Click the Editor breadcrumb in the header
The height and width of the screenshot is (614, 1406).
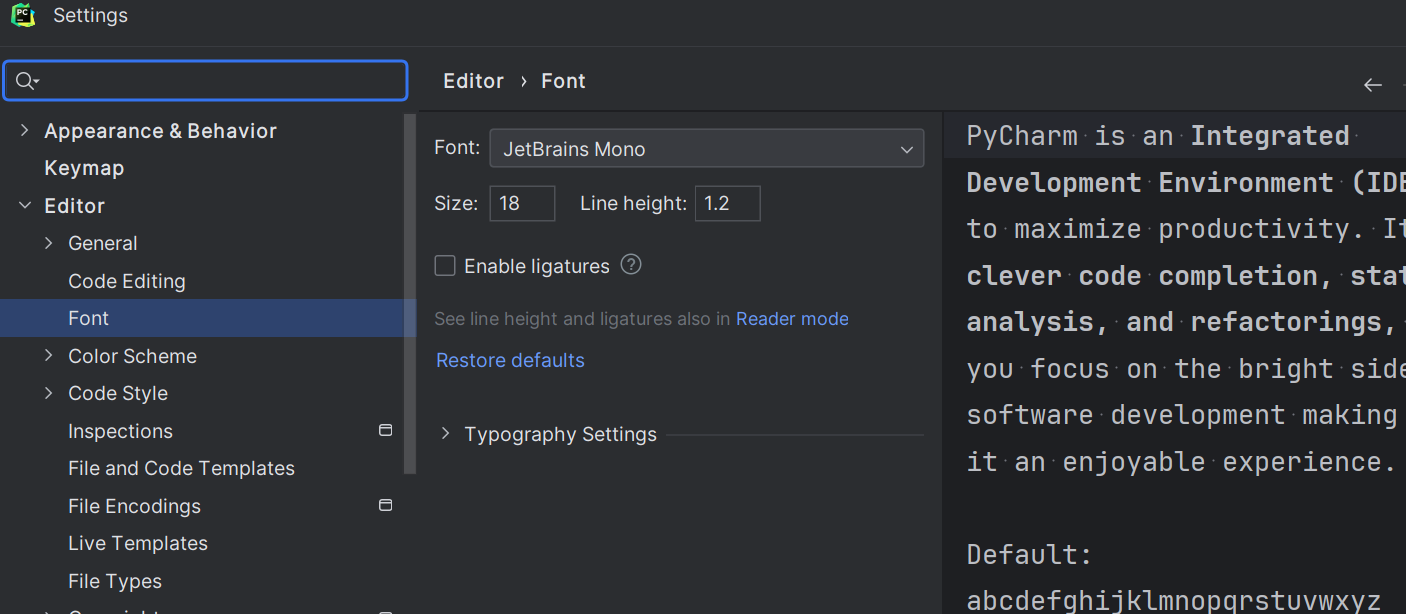[x=473, y=81]
